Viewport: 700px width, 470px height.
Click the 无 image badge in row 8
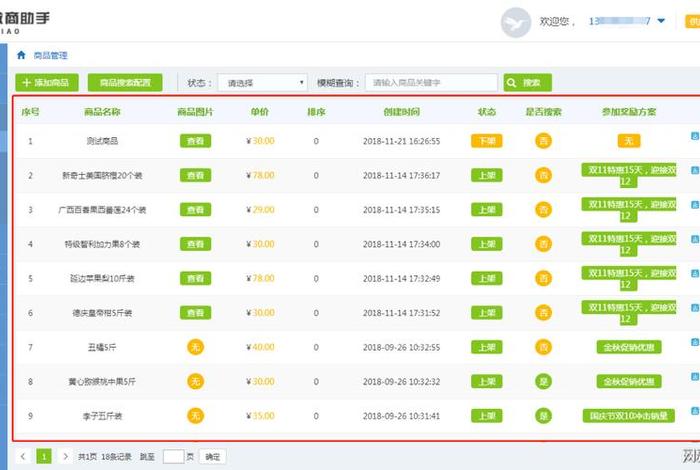click(x=196, y=381)
